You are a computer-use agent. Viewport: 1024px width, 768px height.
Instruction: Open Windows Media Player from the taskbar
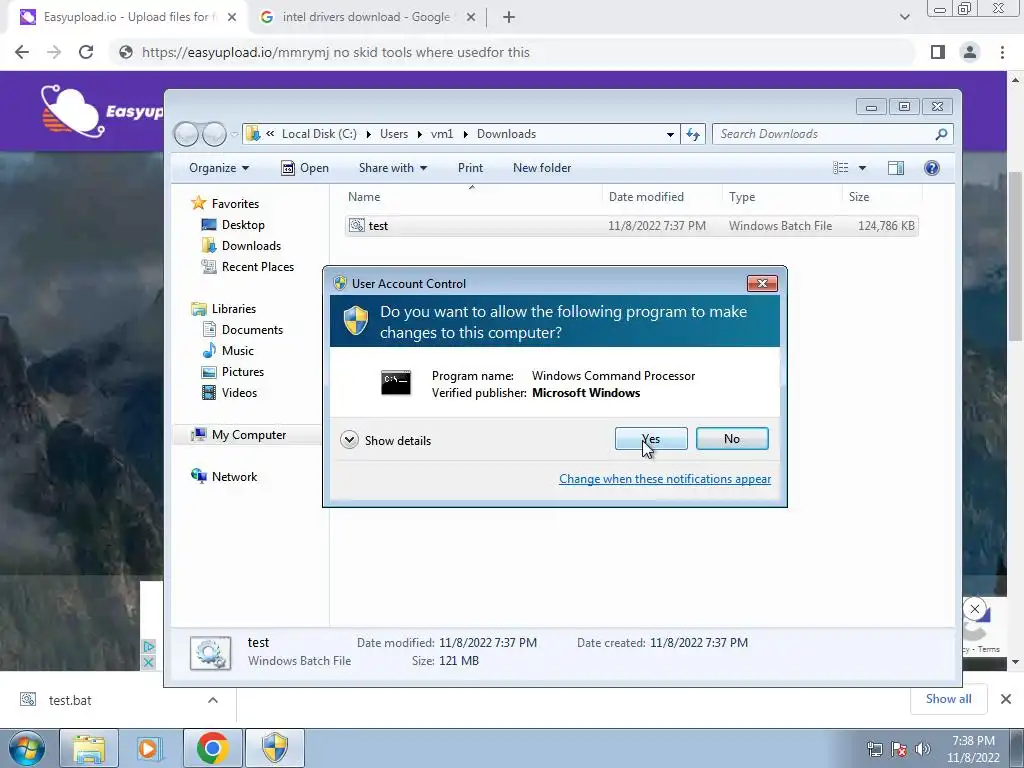[x=149, y=748]
